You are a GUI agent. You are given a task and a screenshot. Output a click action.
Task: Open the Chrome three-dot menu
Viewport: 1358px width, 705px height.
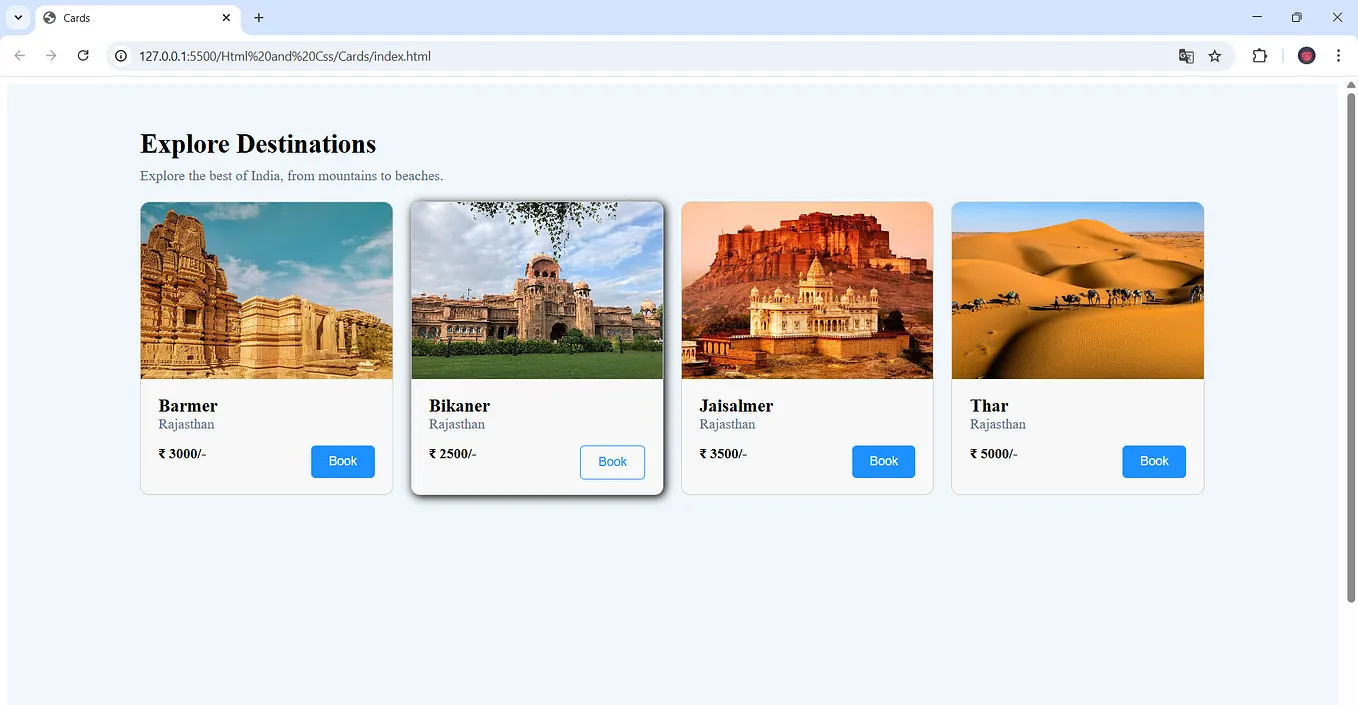1339,55
